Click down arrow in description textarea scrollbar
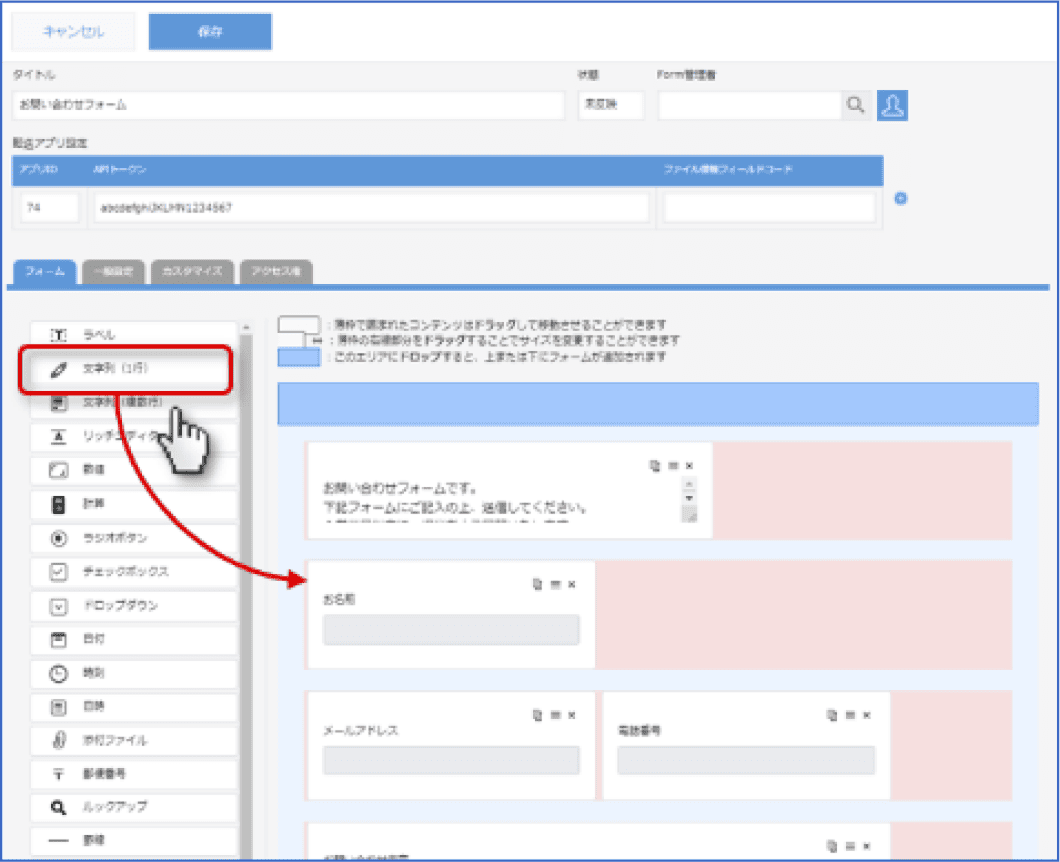The image size is (1060, 862). 689,498
